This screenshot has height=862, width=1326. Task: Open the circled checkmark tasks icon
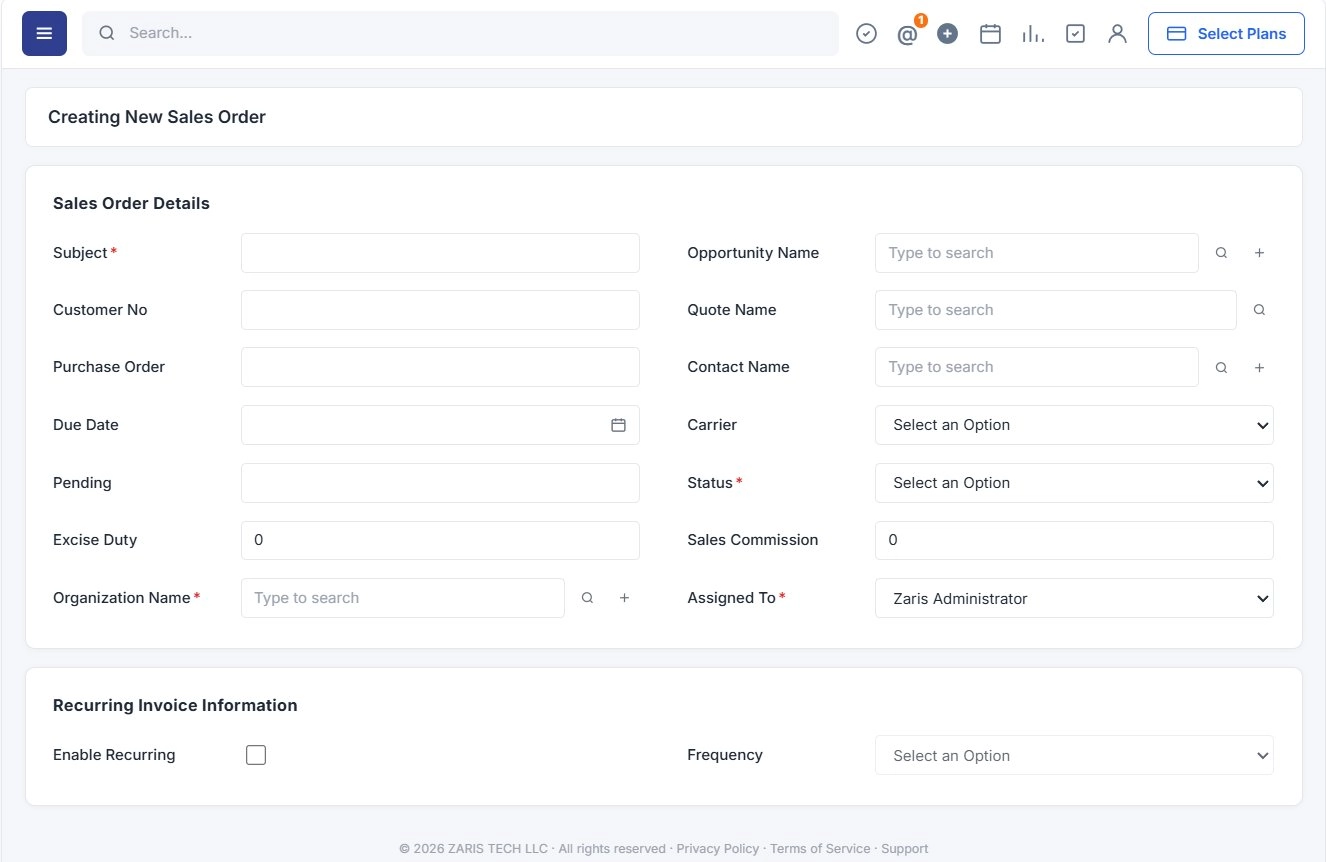tap(866, 34)
